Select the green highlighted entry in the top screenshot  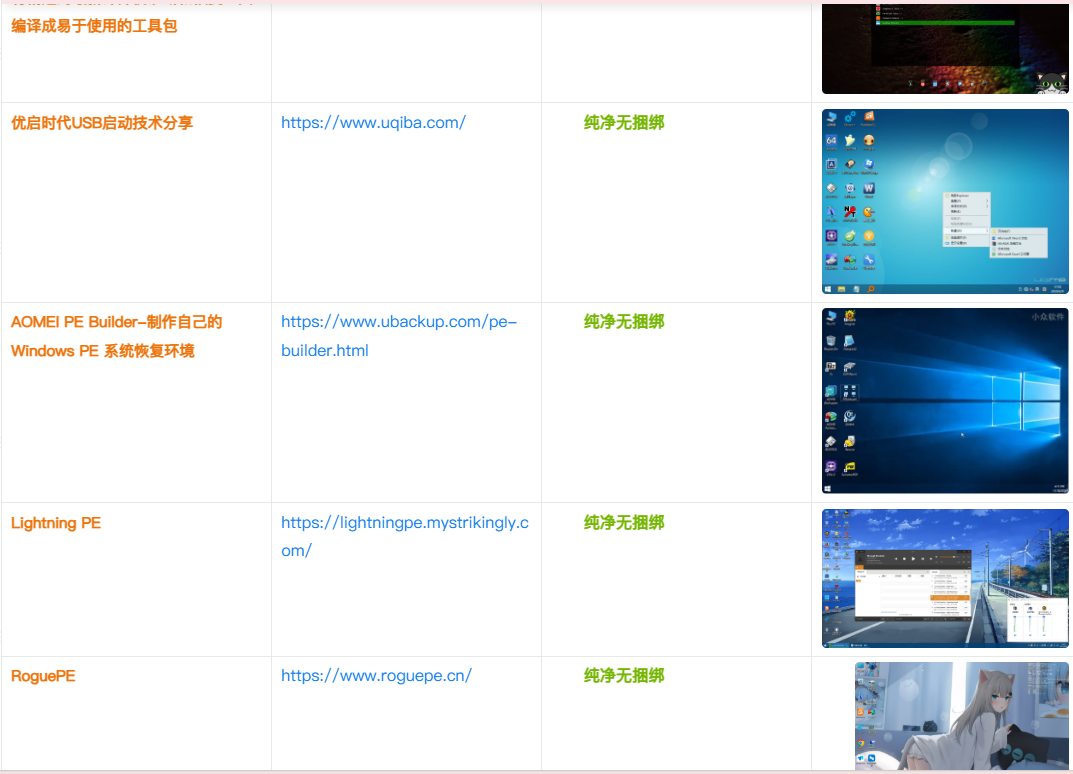[945, 22]
